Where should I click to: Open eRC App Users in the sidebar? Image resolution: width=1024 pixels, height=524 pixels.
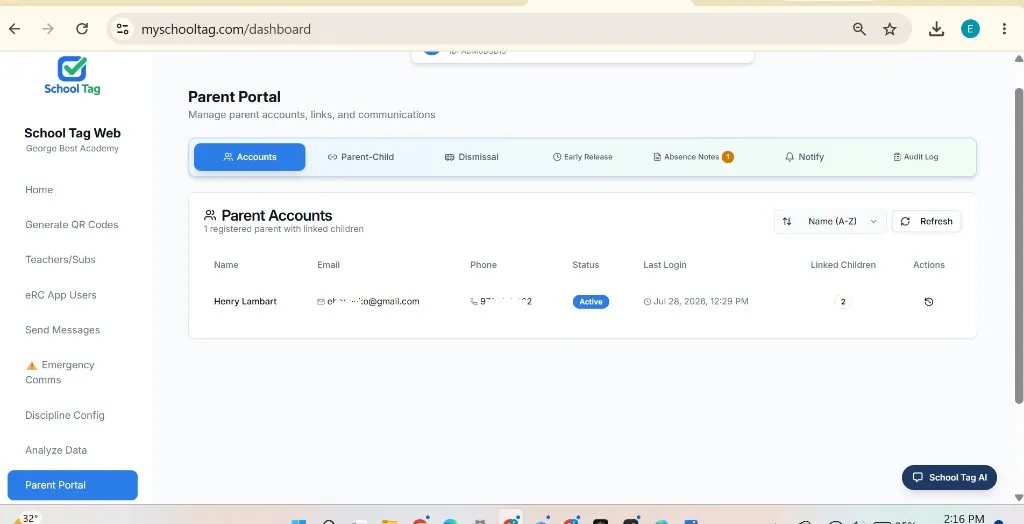click(61, 295)
